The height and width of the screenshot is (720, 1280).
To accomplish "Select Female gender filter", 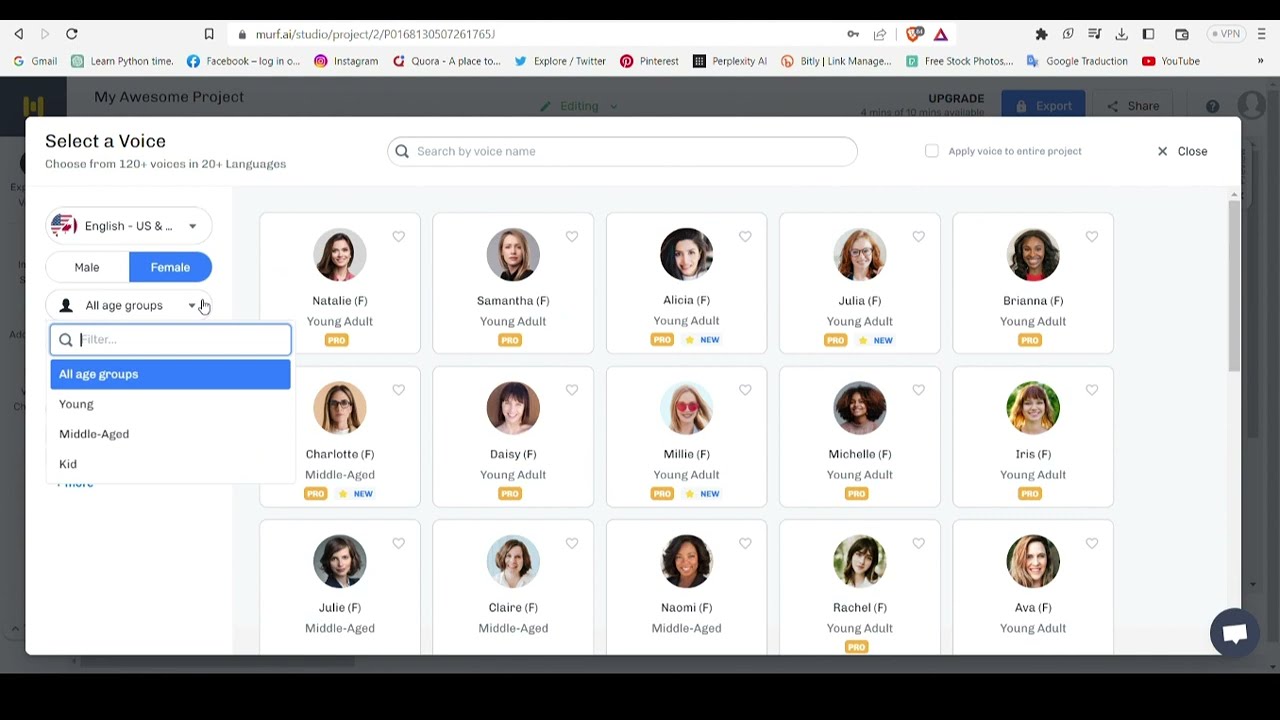I will pos(170,267).
